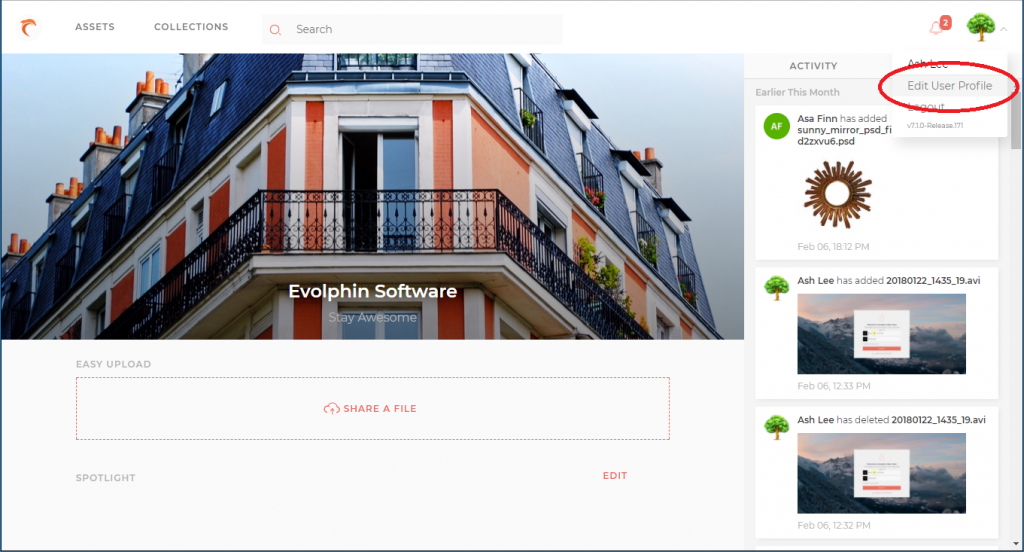Click the search magnifier icon
Viewport: 1024px width, 552px height.
276,29
